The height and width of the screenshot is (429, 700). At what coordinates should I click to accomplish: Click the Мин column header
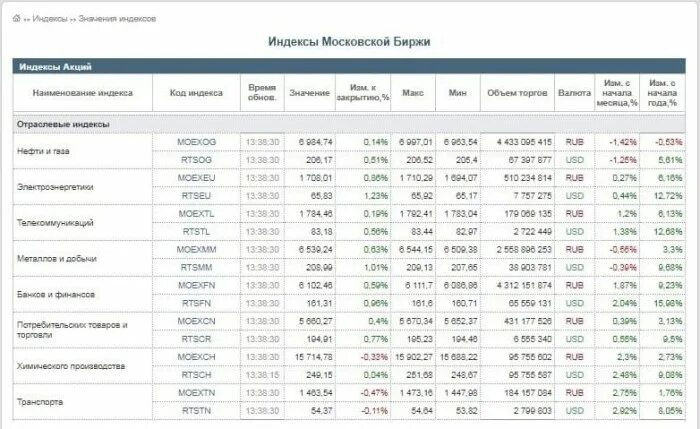pyautogui.click(x=458, y=93)
